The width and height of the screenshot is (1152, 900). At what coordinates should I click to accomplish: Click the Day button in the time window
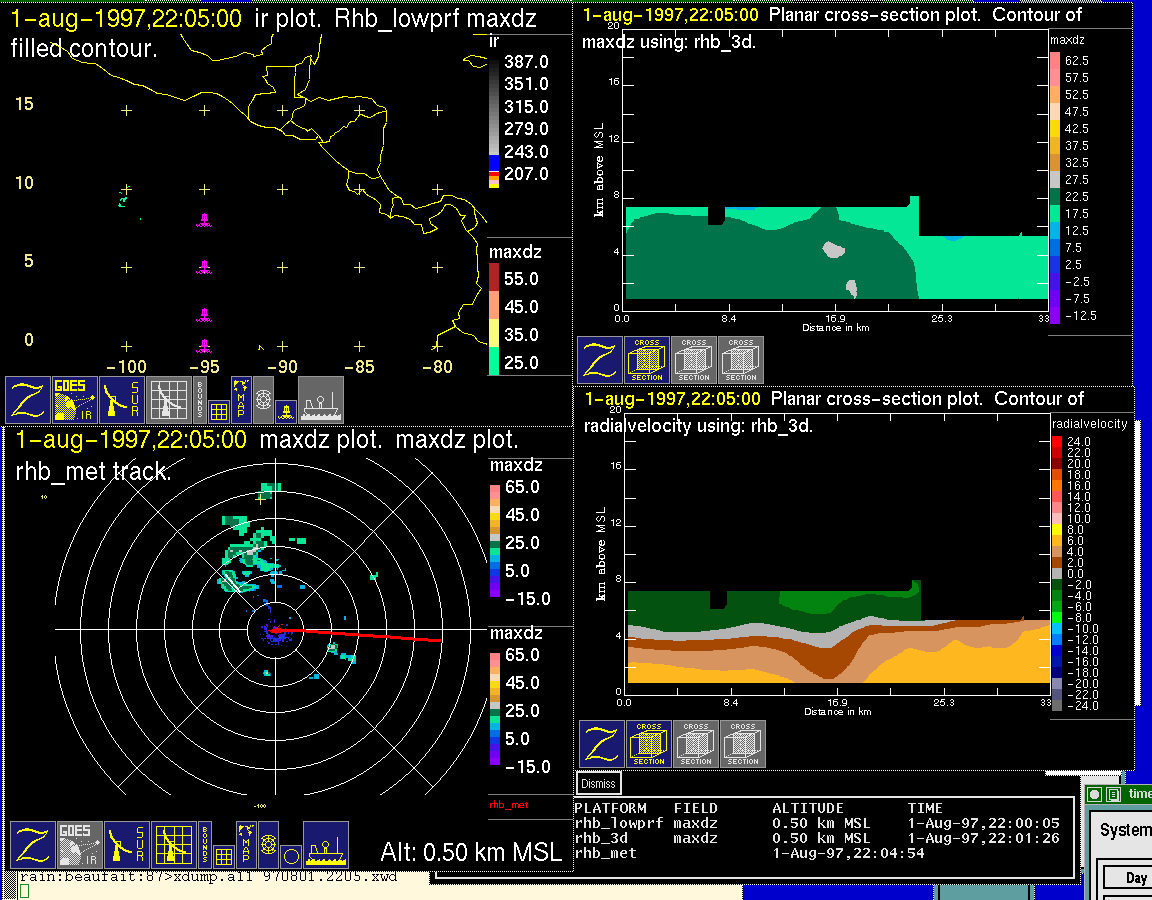[x=1136, y=878]
